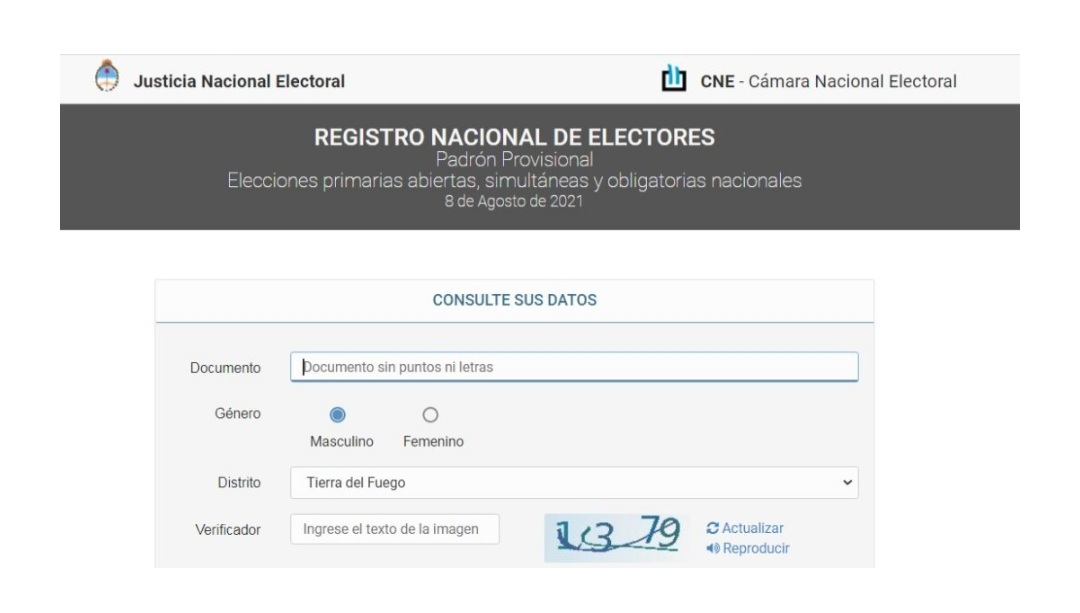Click the Justicia Nacional Electoral header title
Image resolution: width=1080 pixels, height=613 pixels.
tap(239, 81)
